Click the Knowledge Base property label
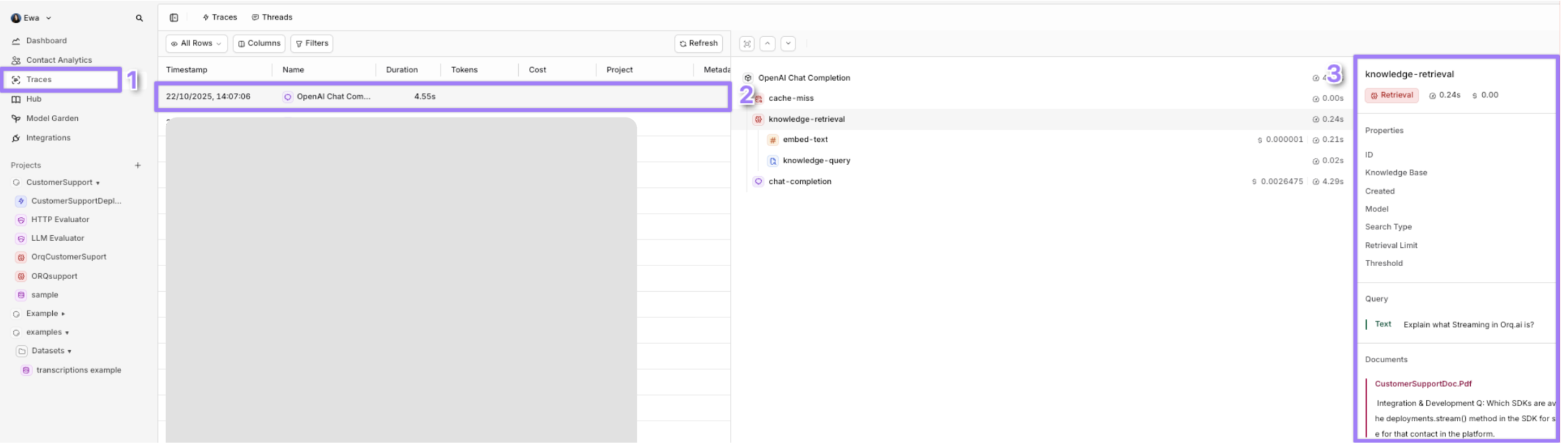The image size is (1568, 448). coord(1396,173)
